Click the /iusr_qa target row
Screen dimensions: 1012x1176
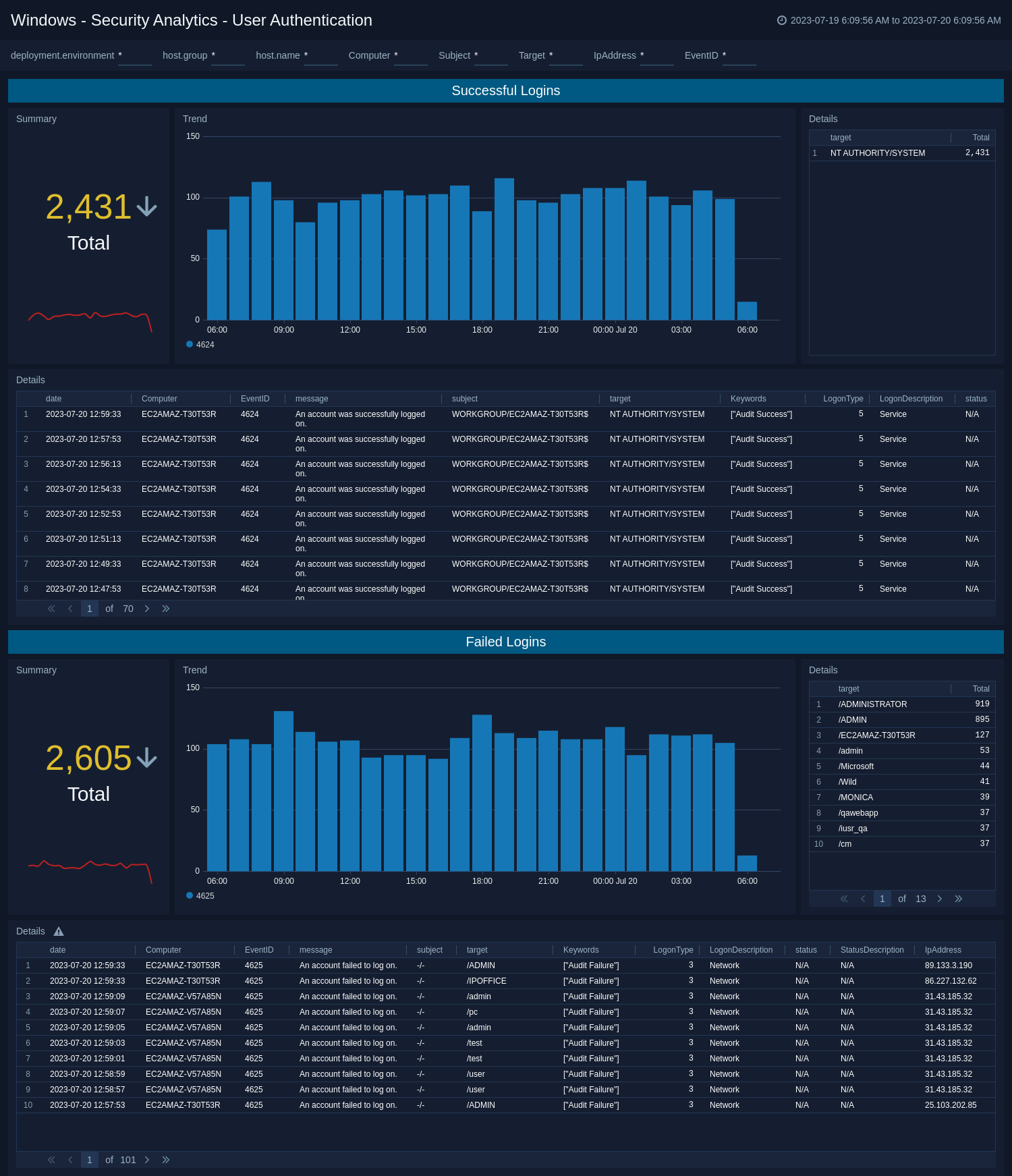click(902, 829)
